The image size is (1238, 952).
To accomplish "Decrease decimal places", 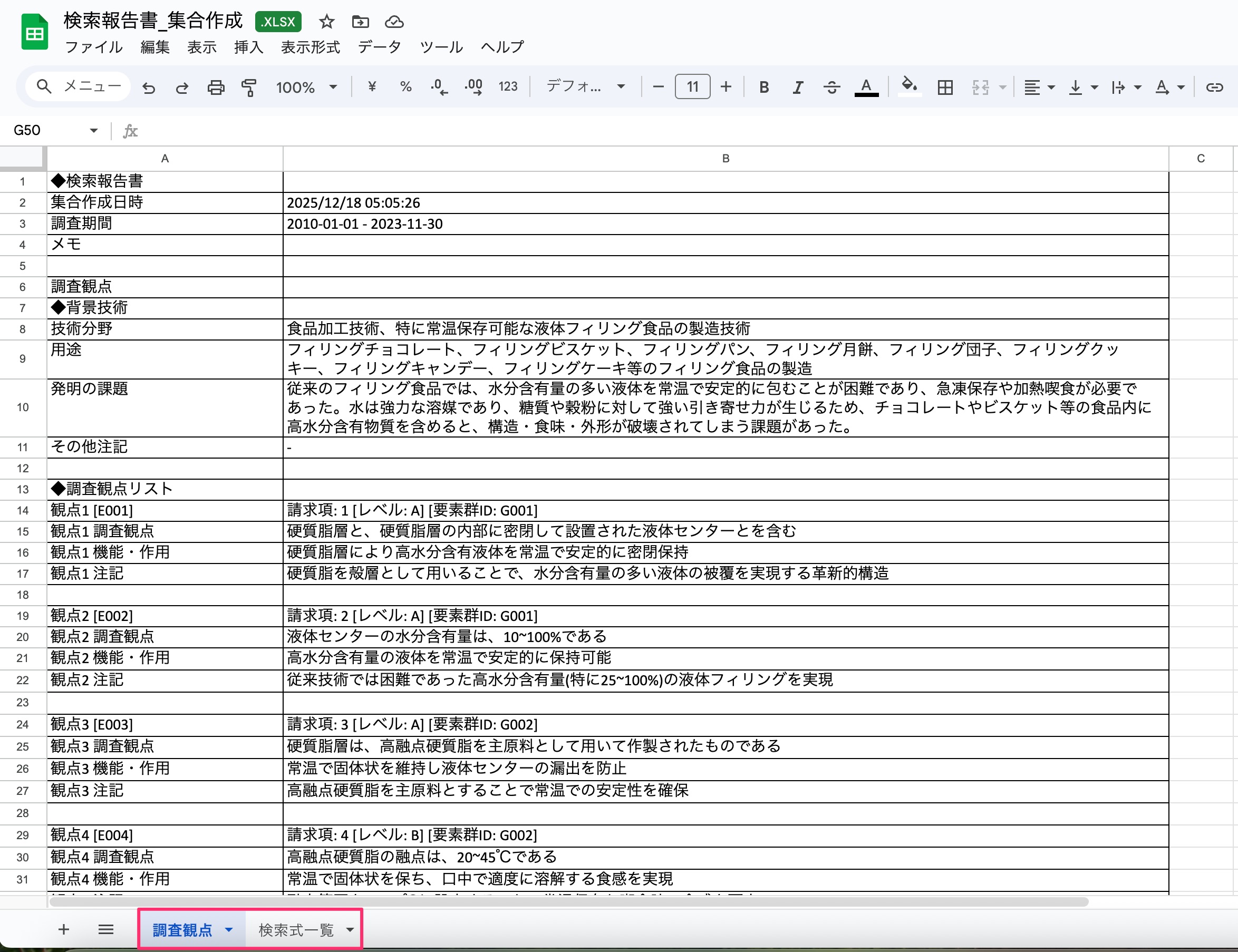I will point(439,86).
